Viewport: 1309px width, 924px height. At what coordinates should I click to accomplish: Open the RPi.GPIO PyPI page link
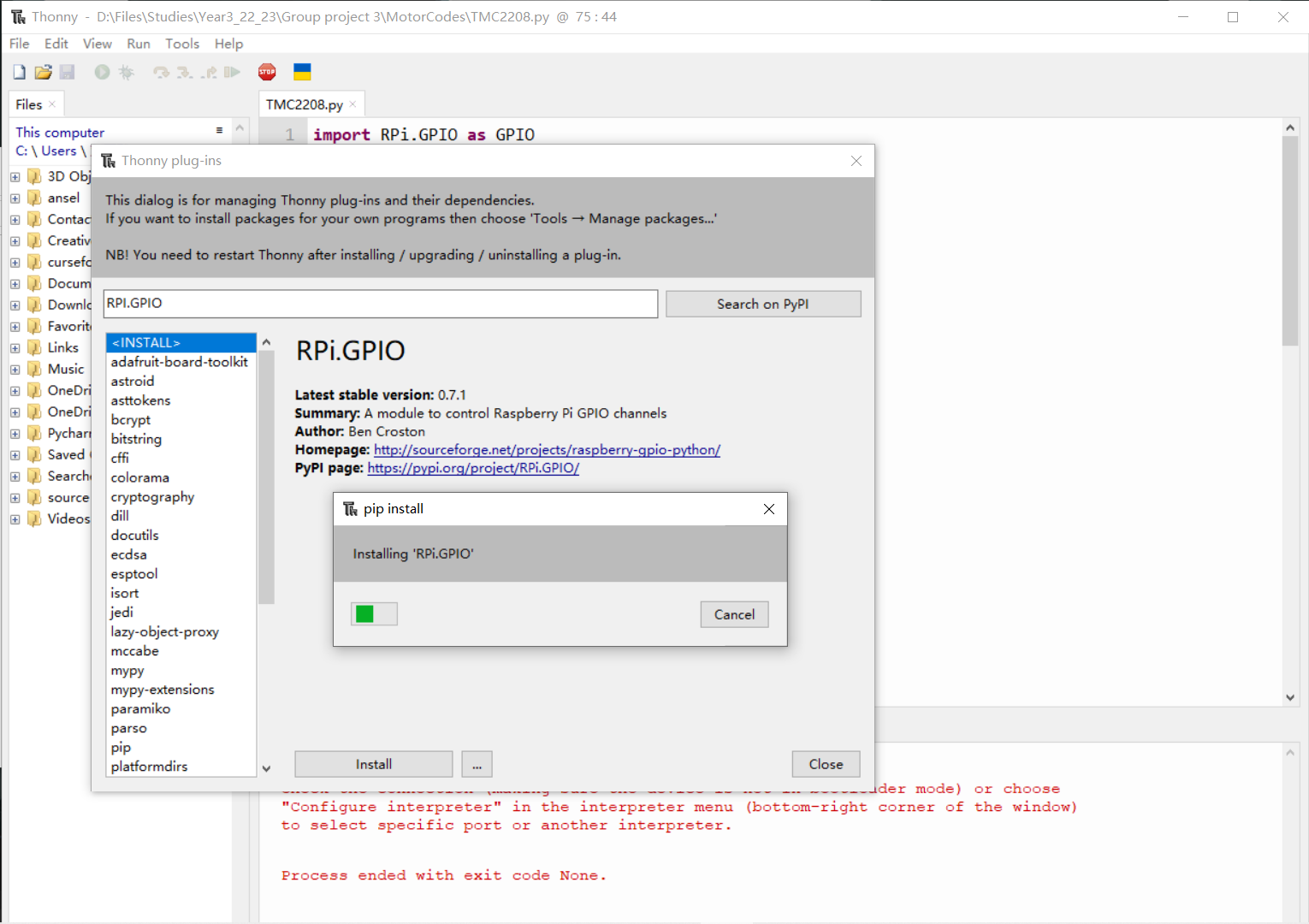click(x=473, y=468)
